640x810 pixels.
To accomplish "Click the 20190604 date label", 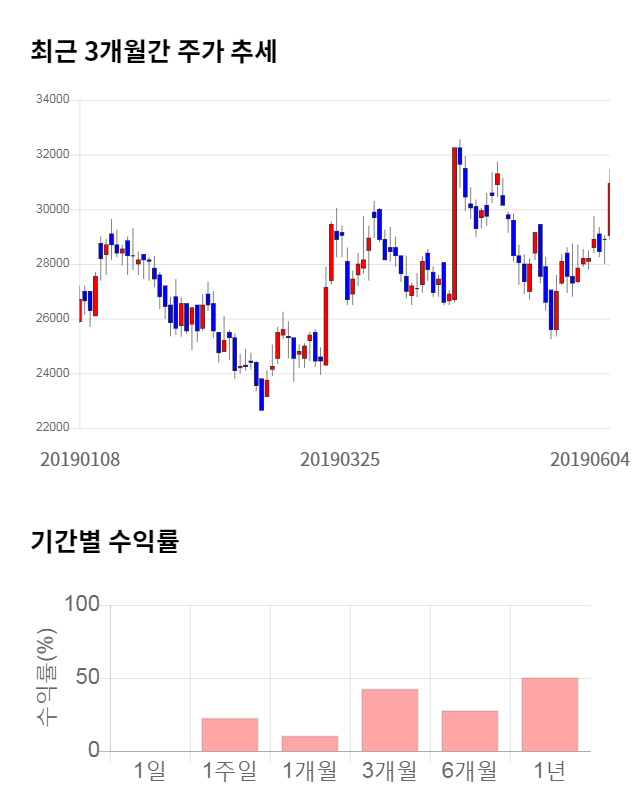I will pos(590,459).
